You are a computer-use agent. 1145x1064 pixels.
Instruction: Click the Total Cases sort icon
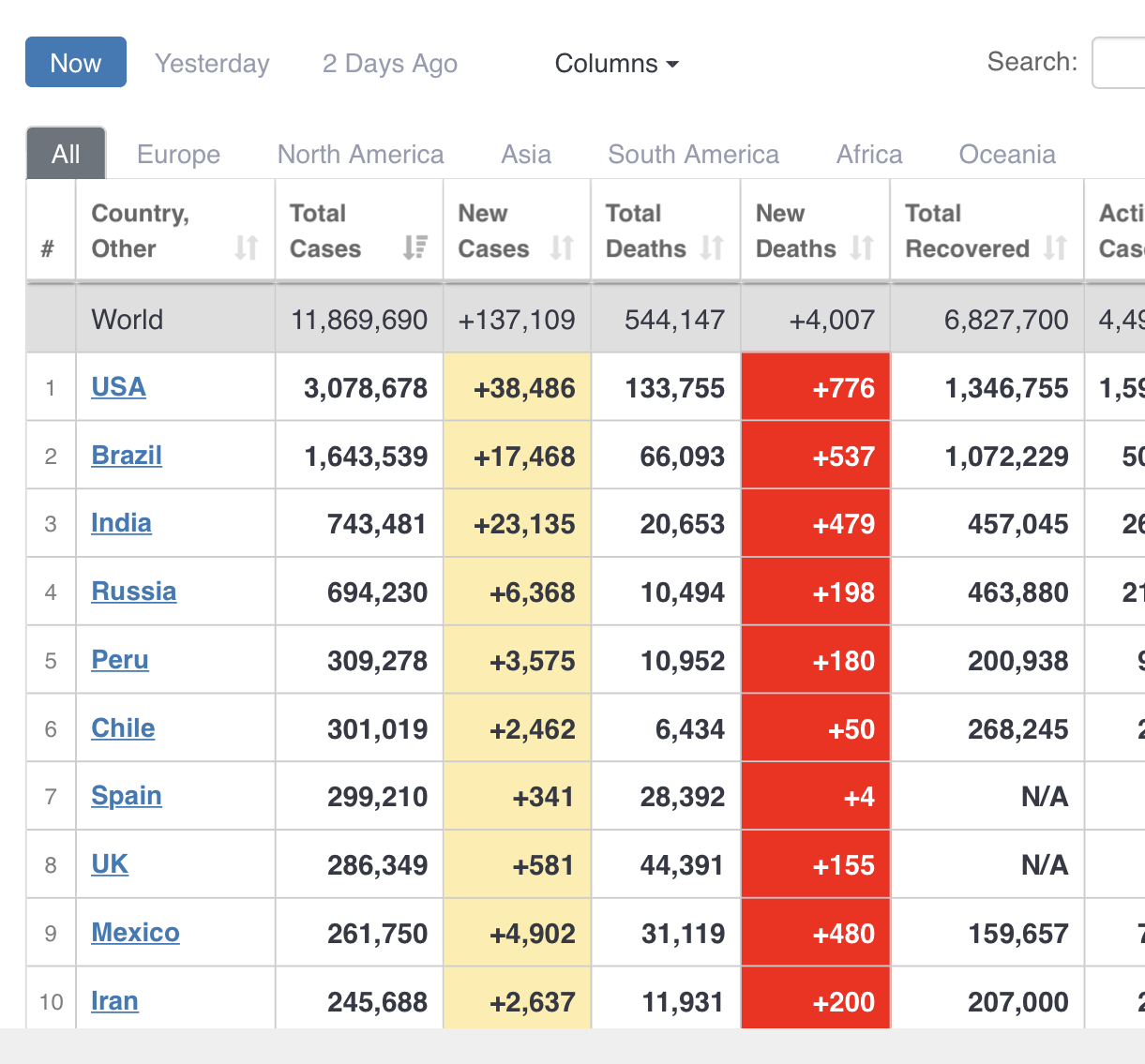click(414, 247)
